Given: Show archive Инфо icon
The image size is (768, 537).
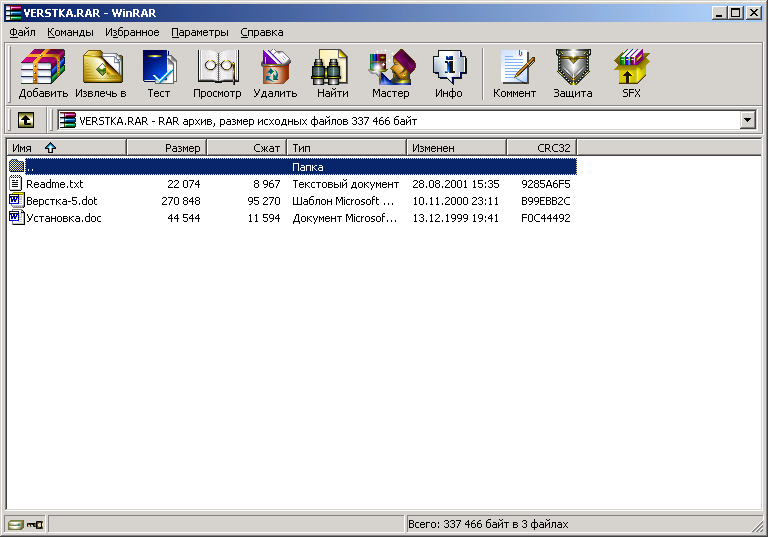Looking at the screenshot, I should (x=449, y=67).
